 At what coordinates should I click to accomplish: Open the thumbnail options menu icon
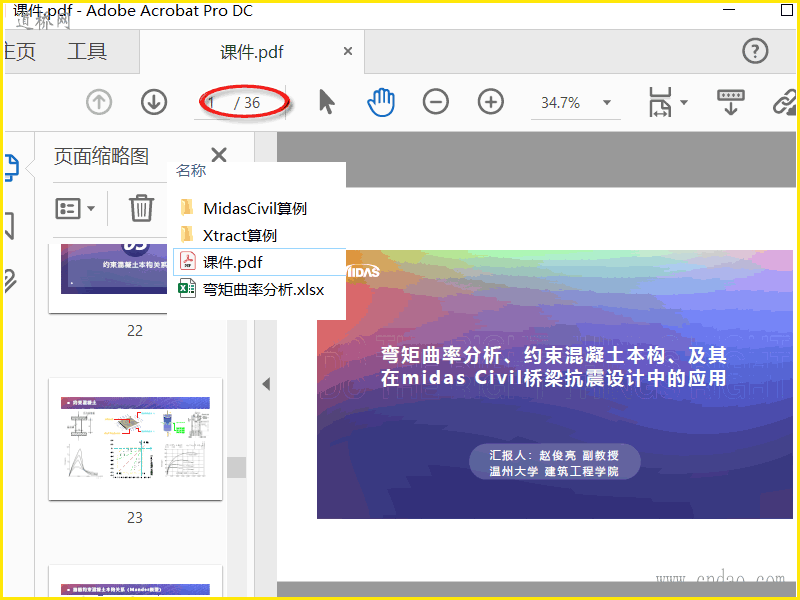[68, 208]
